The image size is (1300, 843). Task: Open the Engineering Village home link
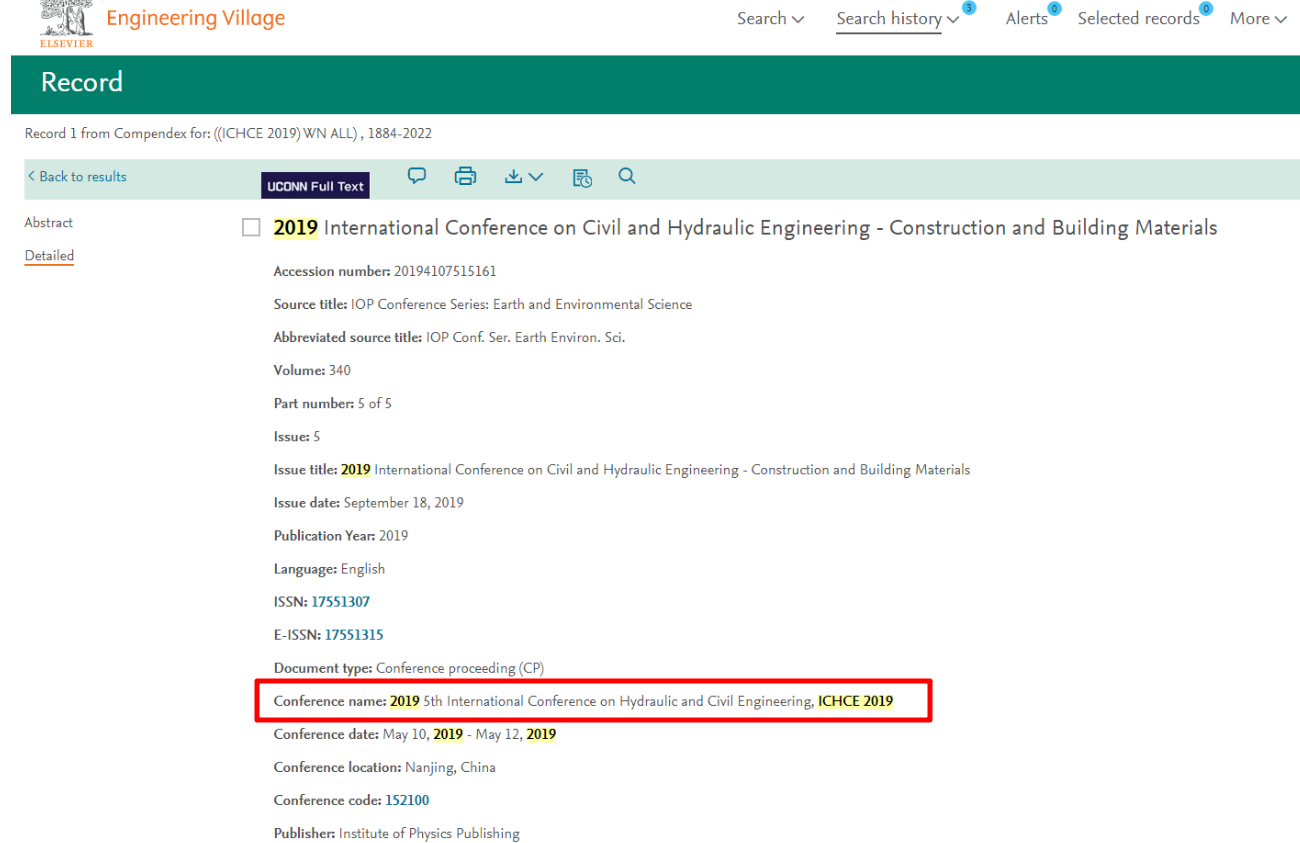coord(195,18)
